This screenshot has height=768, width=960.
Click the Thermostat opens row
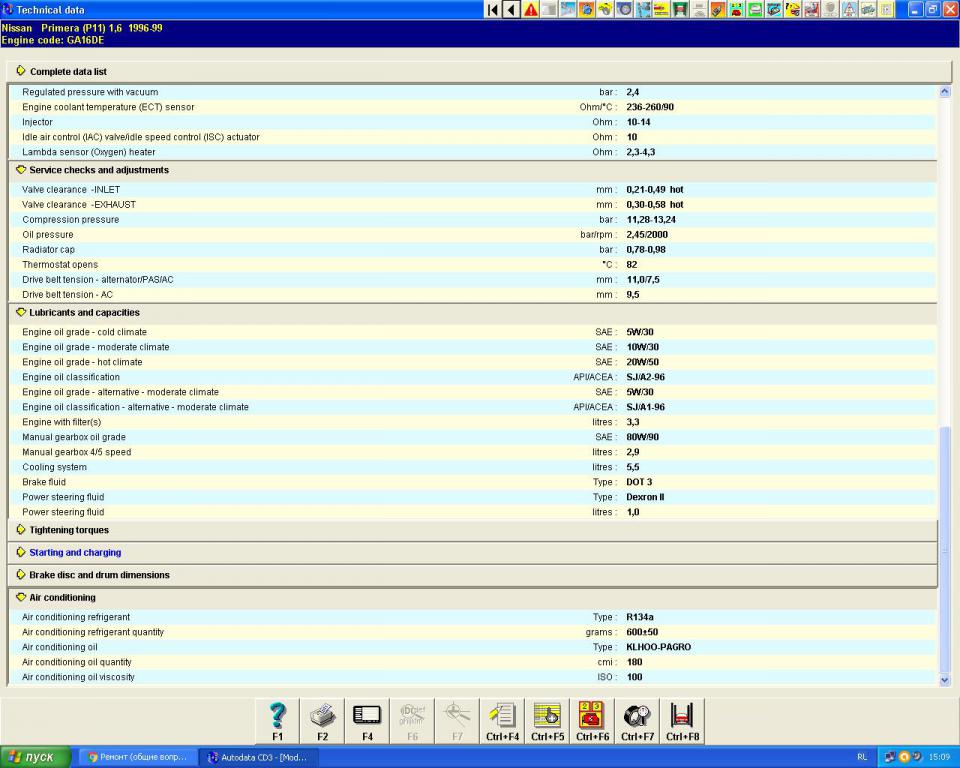tap(473, 265)
